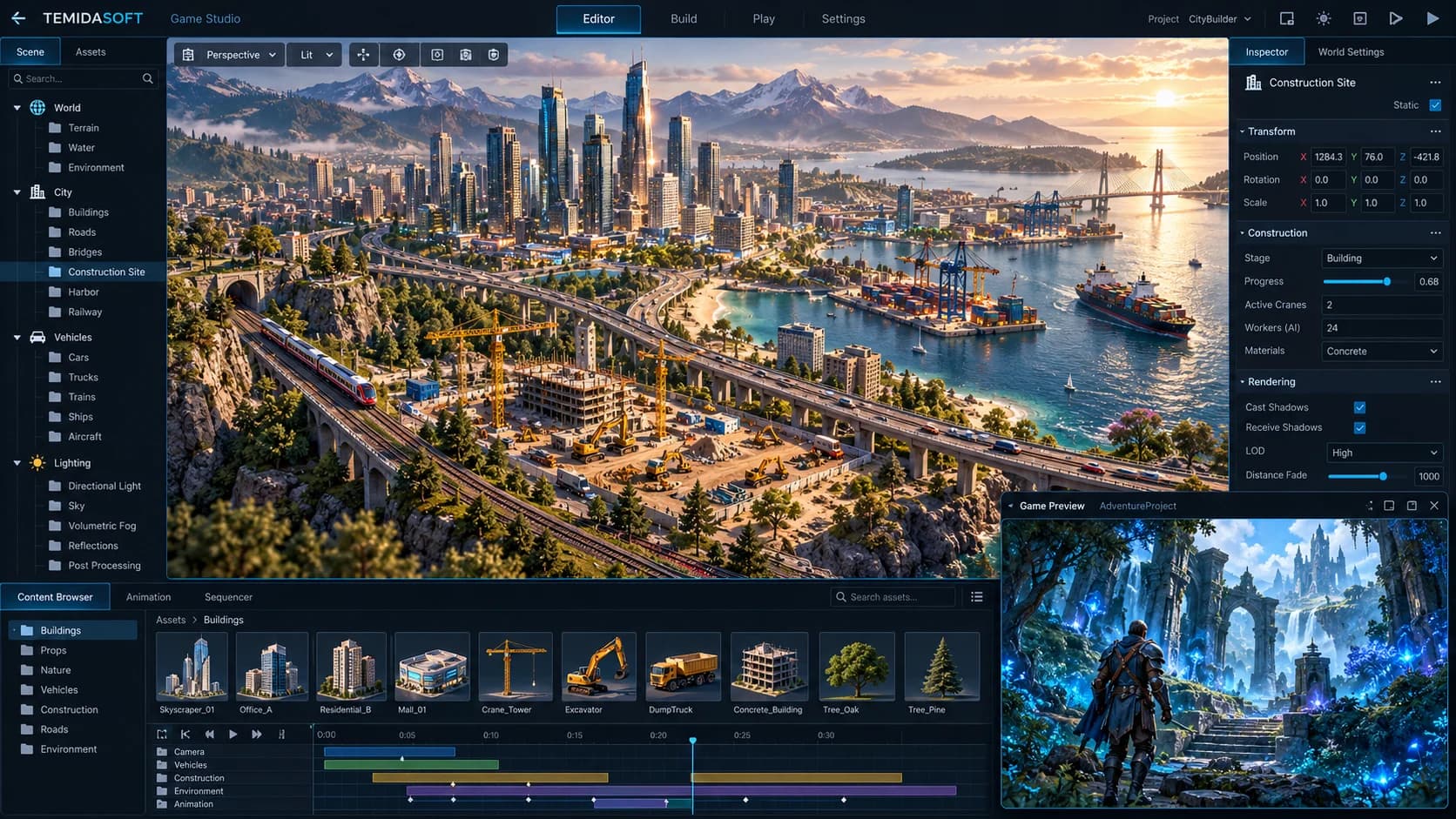Click the Game Preview popout icon
1456x819 pixels.
[1412, 506]
